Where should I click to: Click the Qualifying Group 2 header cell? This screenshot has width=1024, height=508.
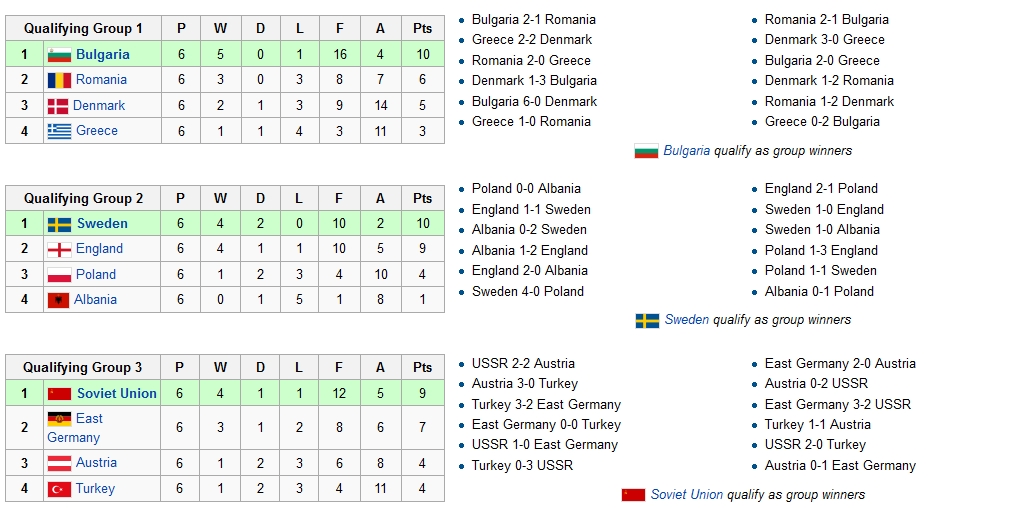coord(83,198)
